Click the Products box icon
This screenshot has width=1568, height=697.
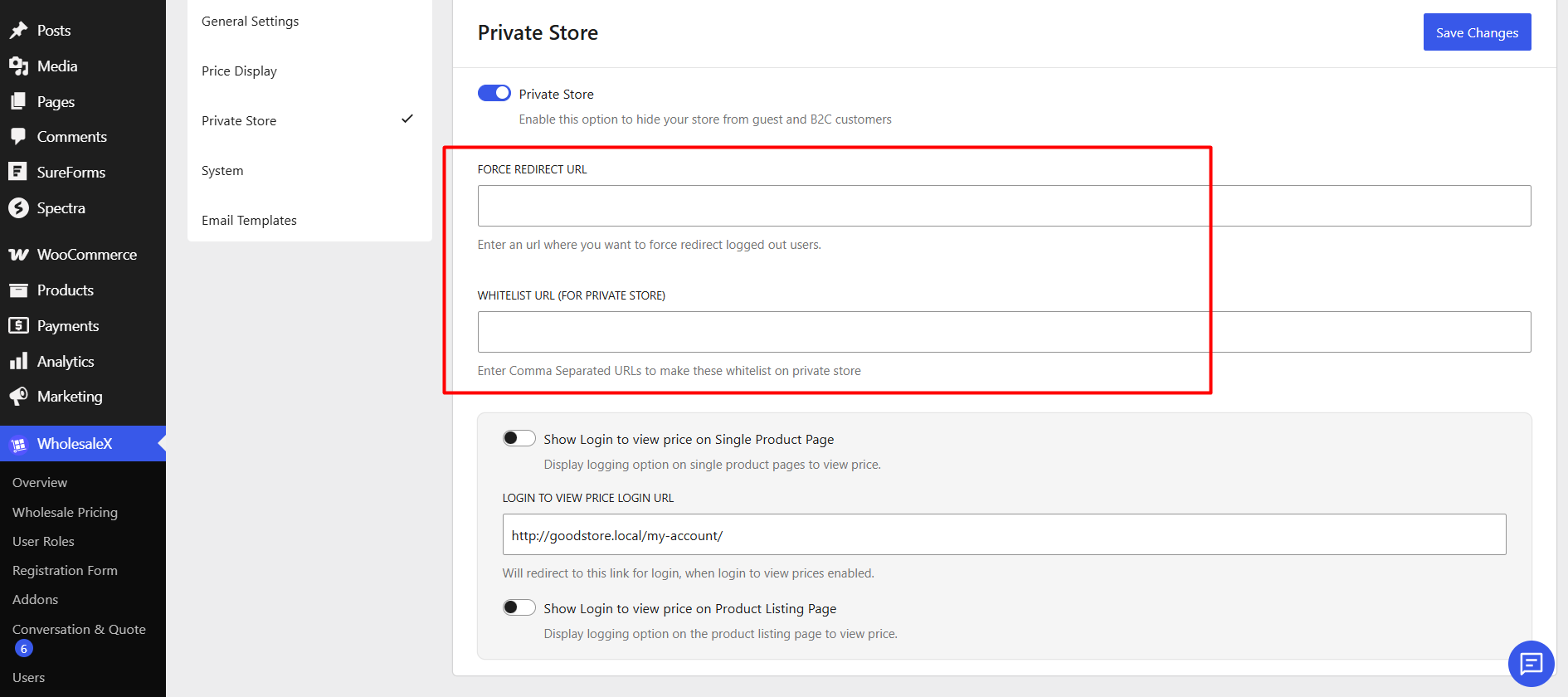(x=18, y=290)
